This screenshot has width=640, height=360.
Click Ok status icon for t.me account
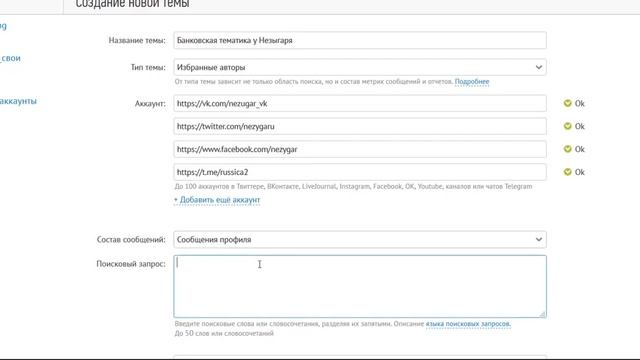(567, 172)
